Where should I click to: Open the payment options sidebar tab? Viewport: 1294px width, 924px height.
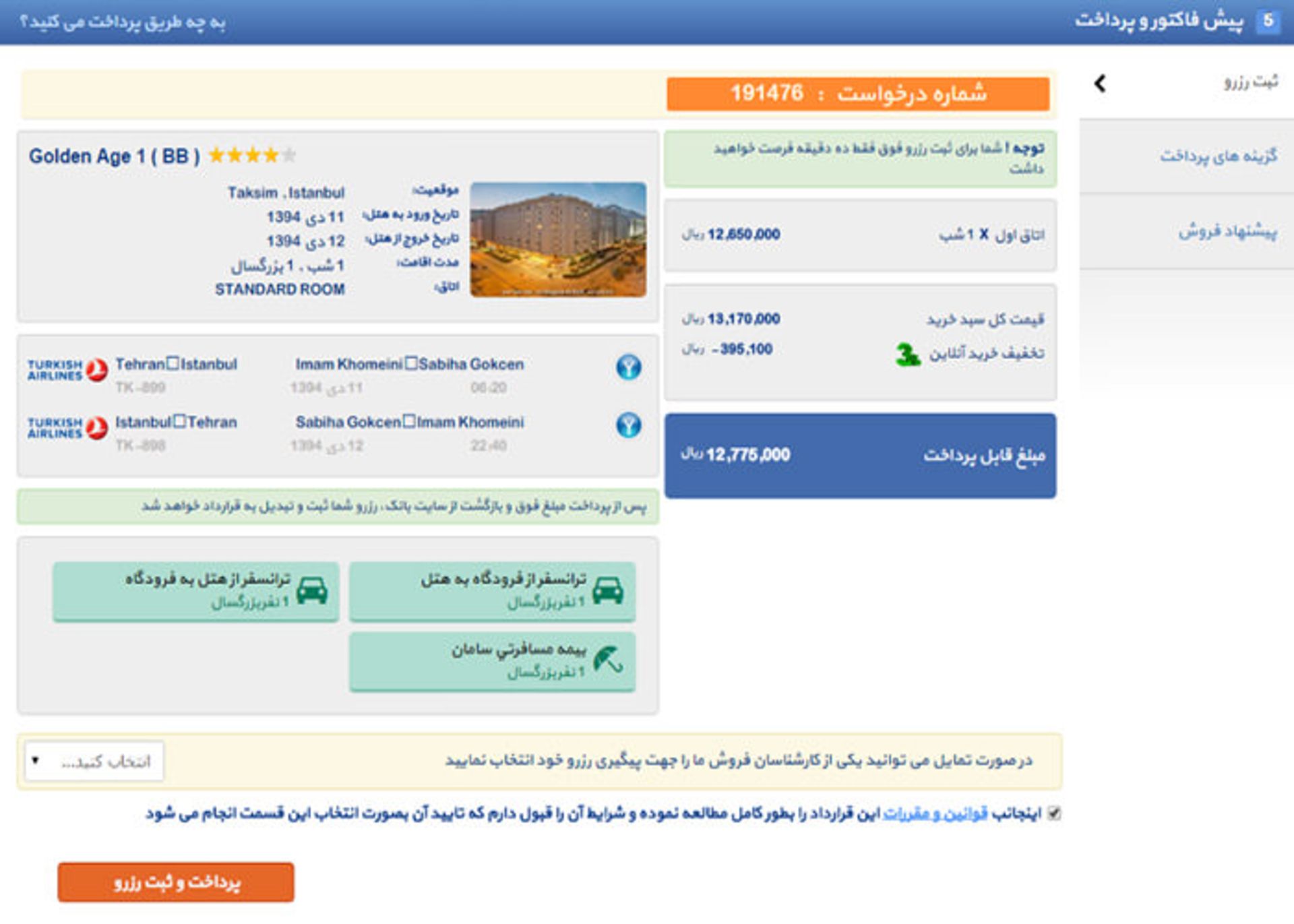click(1218, 156)
